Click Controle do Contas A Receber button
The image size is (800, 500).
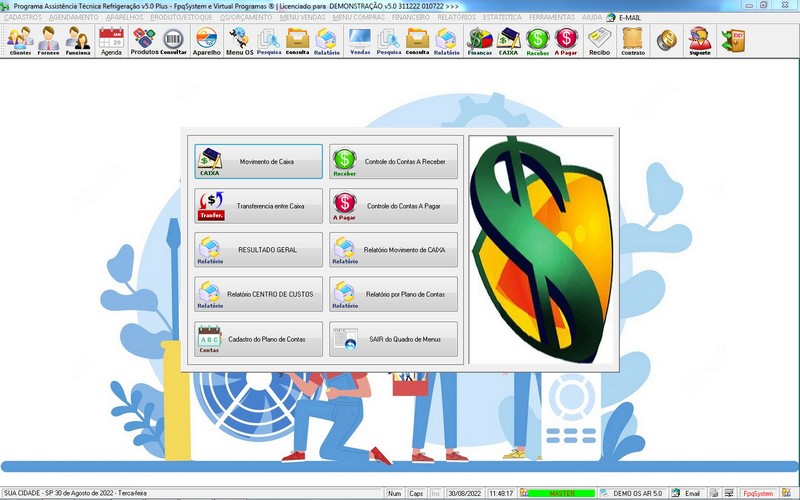tap(393, 161)
